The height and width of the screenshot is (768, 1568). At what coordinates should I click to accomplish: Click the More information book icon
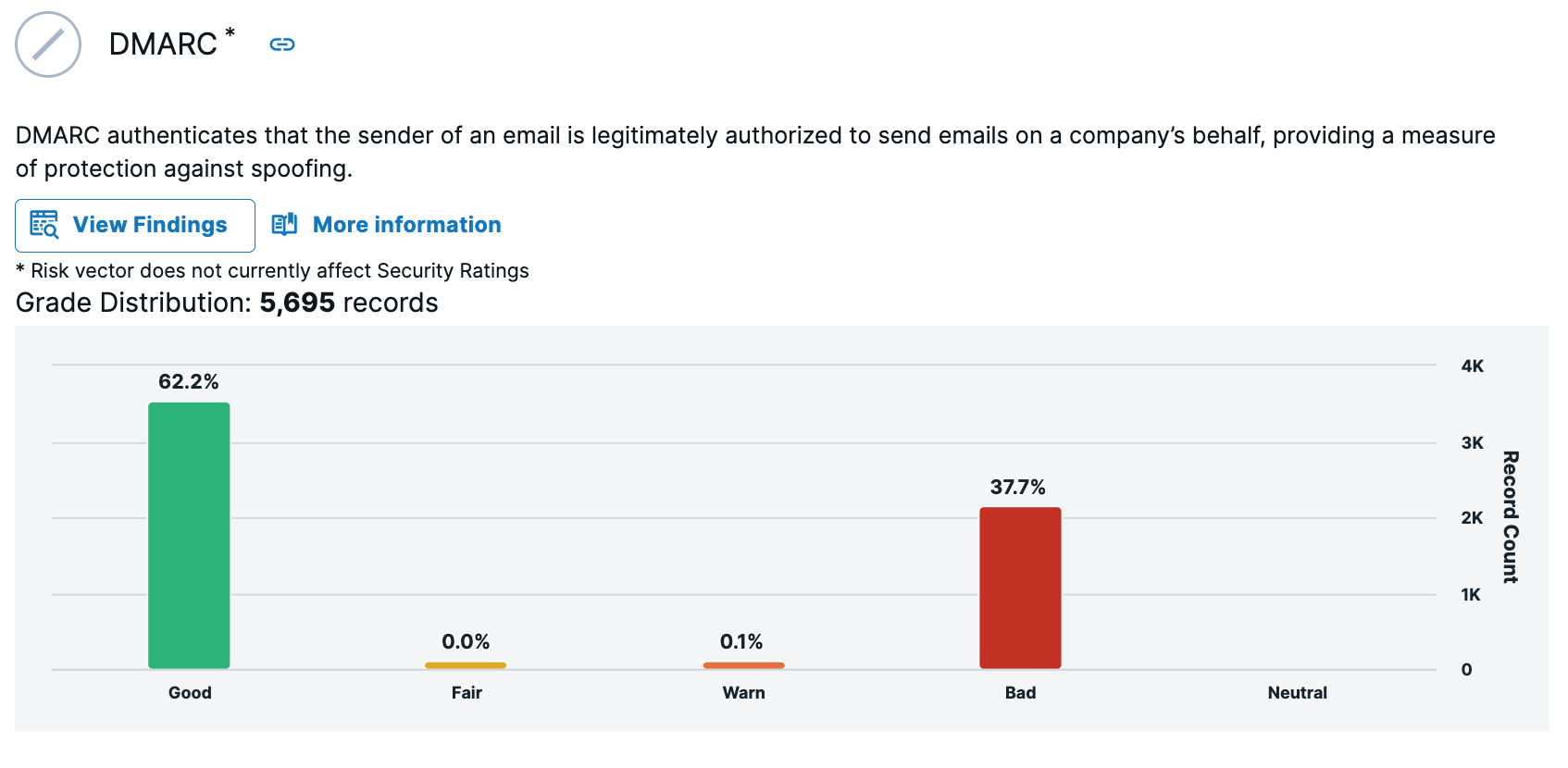tap(284, 225)
